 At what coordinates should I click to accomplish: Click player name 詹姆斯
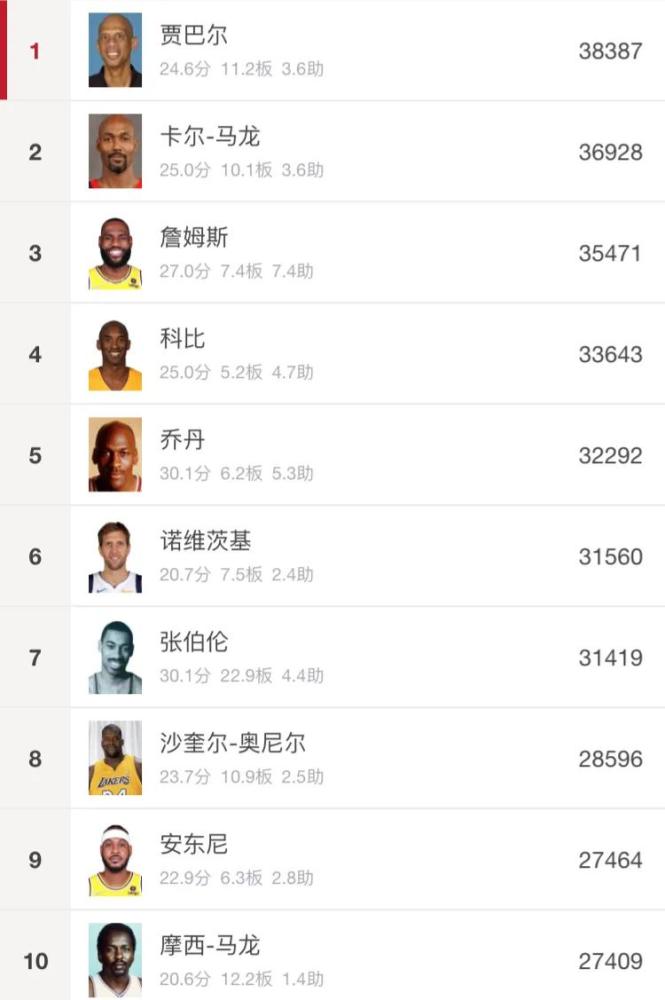[193, 237]
